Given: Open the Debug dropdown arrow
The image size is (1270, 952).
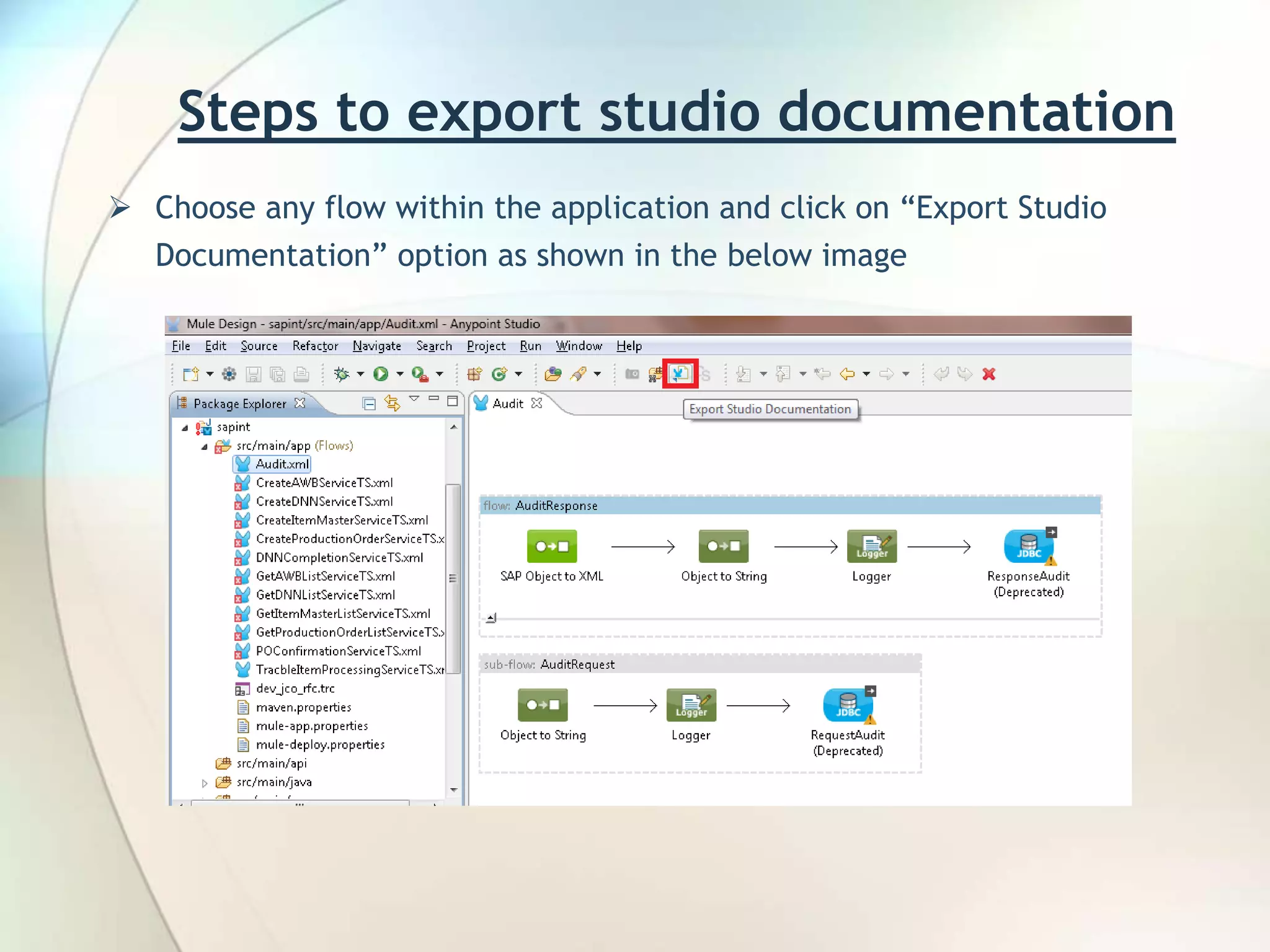Looking at the screenshot, I should click(360, 374).
